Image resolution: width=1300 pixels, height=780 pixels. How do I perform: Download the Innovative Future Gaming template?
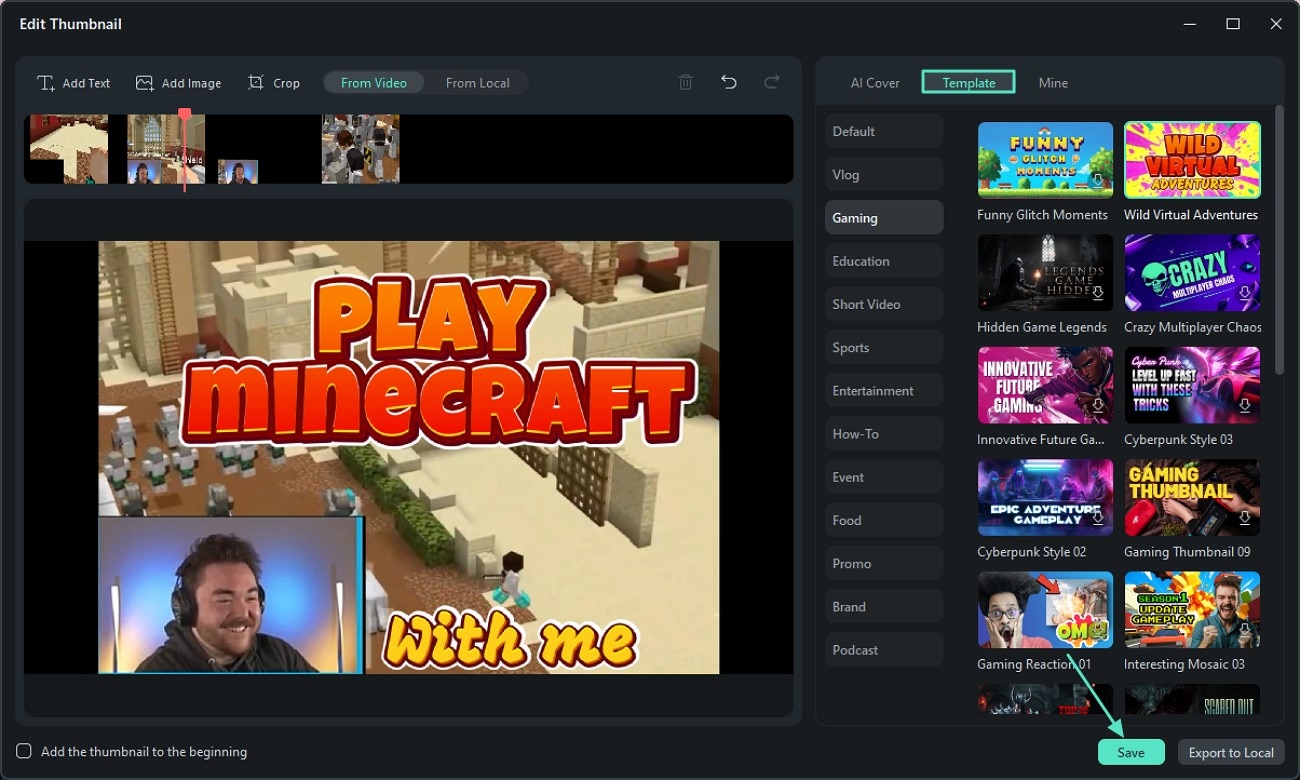[x=1098, y=406]
